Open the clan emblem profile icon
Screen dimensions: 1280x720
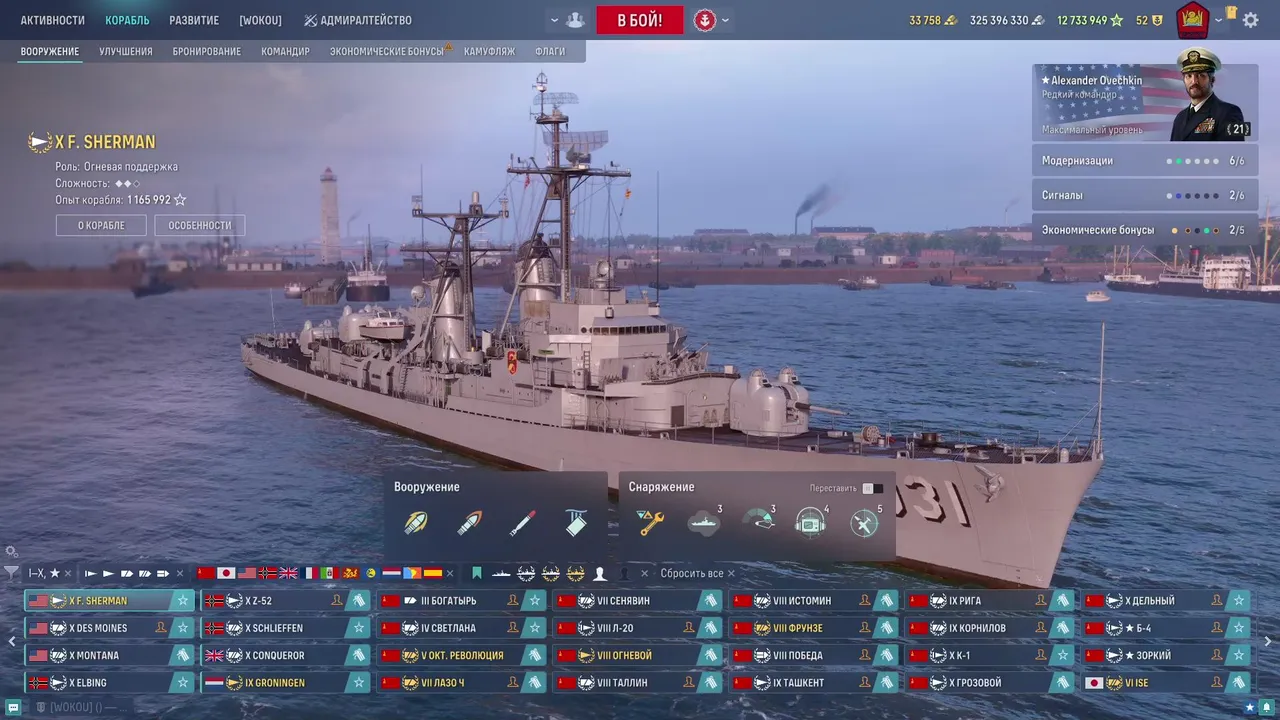click(x=1192, y=19)
